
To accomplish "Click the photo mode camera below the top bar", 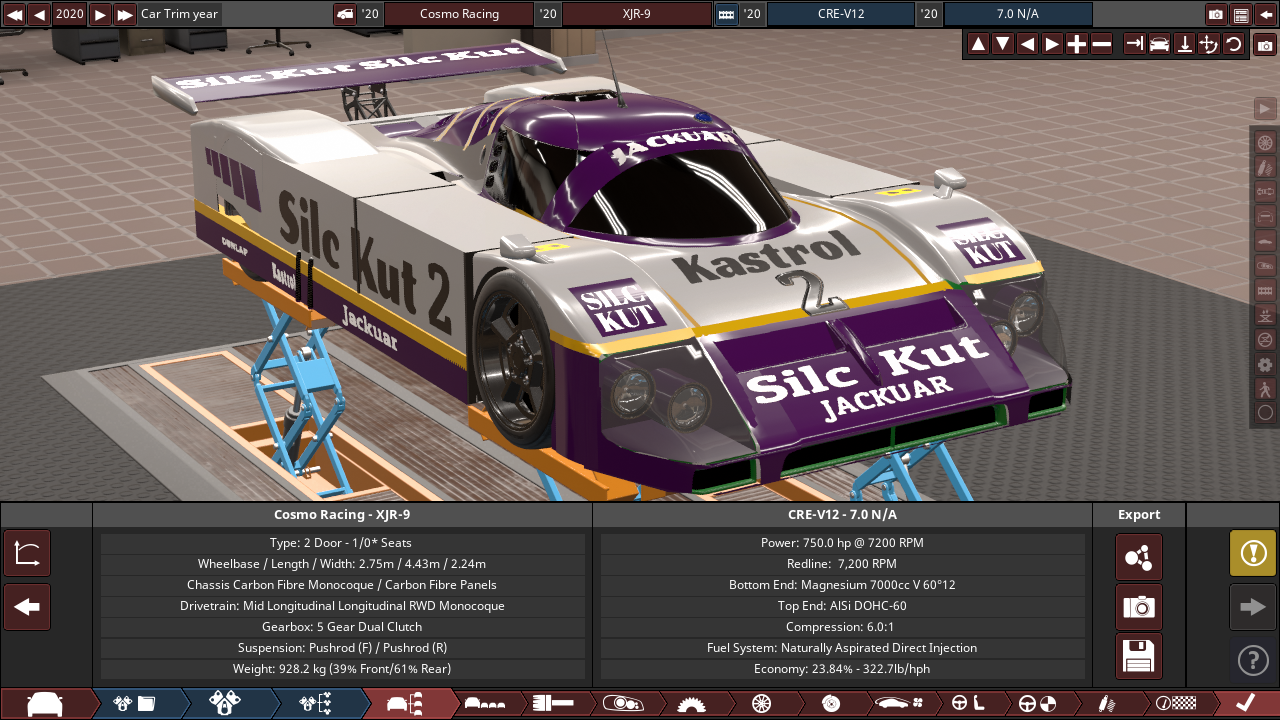I will click(x=1265, y=44).
